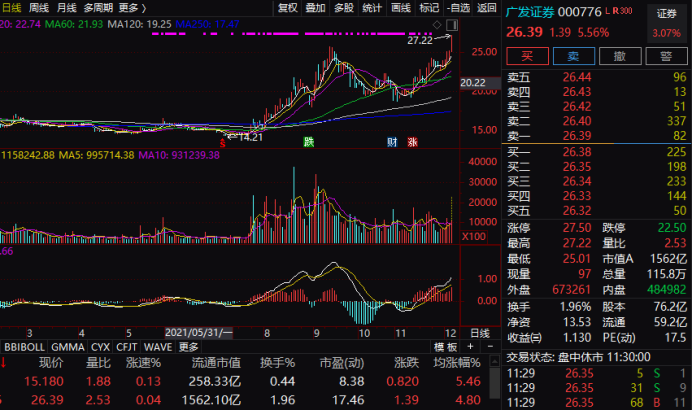Open the 标记 mark tool
Viewport: 693px width, 410px height.
pyautogui.click(x=429, y=8)
